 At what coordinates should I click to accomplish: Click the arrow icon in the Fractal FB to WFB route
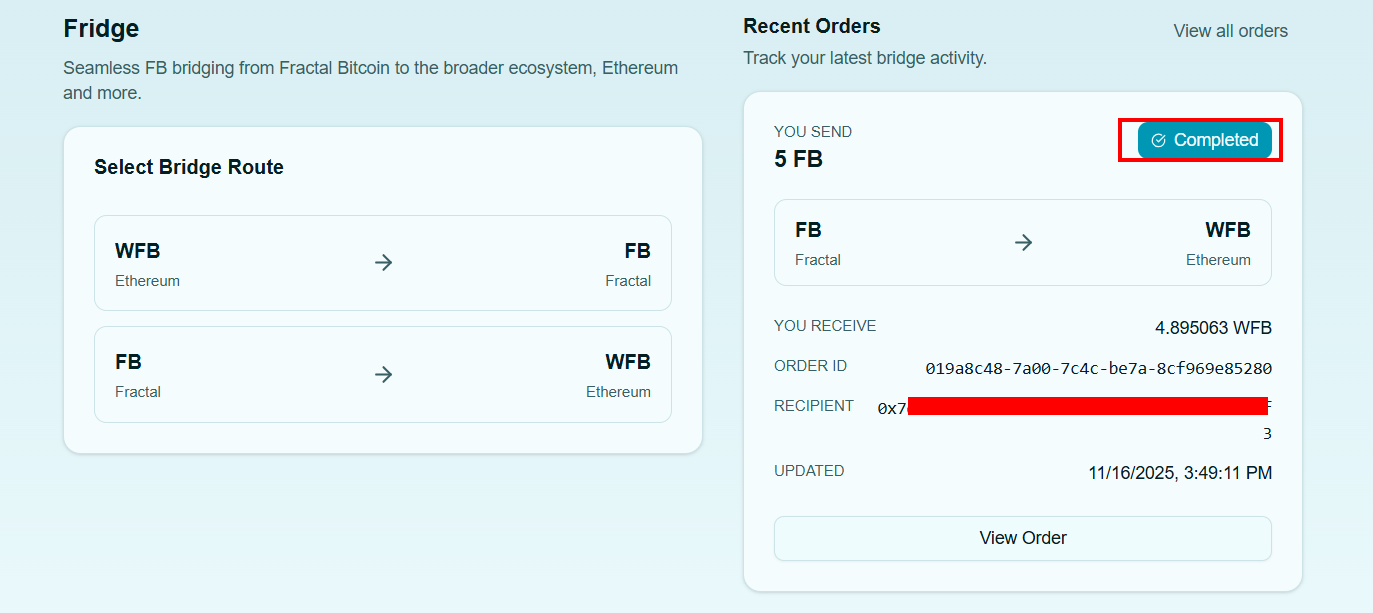click(383, 375)
